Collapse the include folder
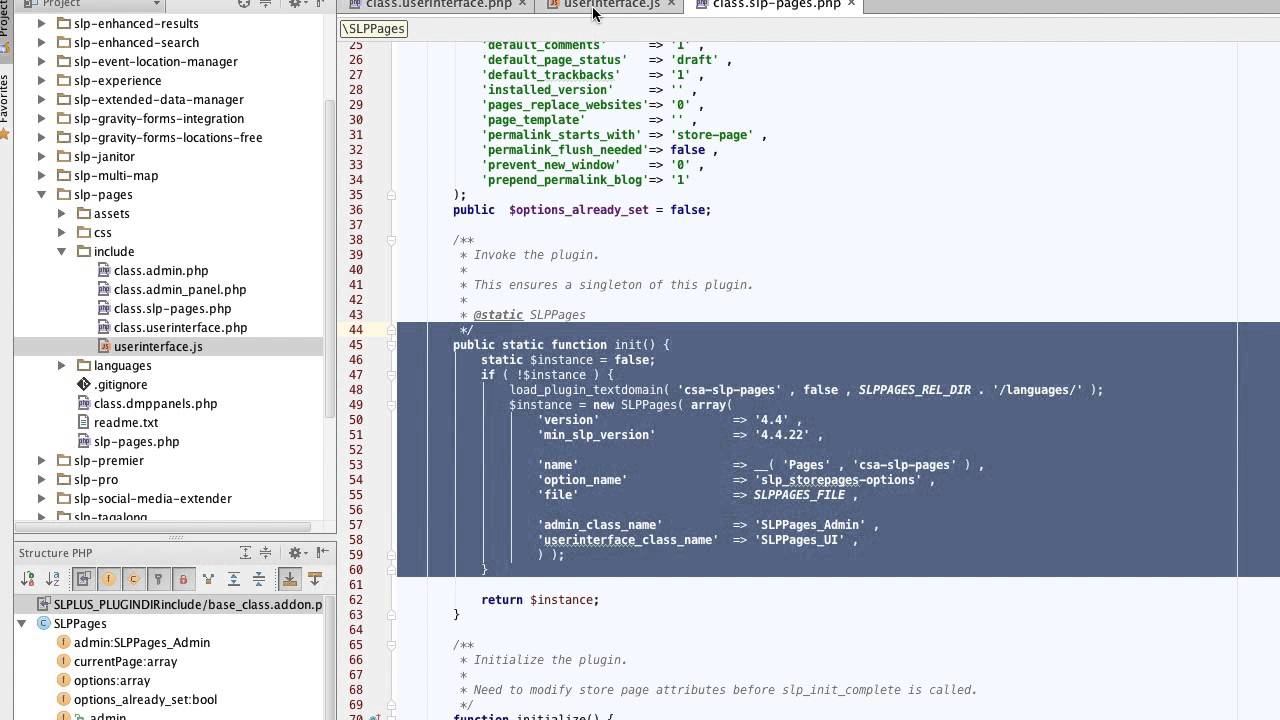Image resolution: width=1280 pixels, height=720 pixels. click(61, 251)
